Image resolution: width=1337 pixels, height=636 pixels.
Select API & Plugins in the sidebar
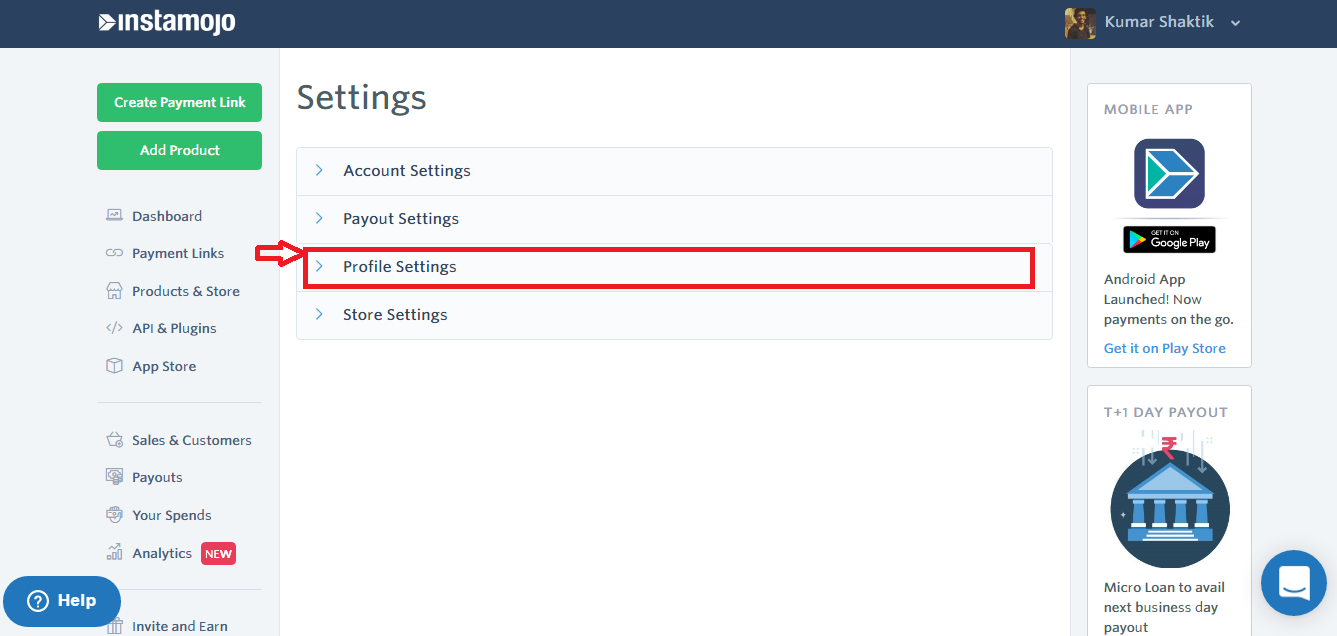click(174, 328)
